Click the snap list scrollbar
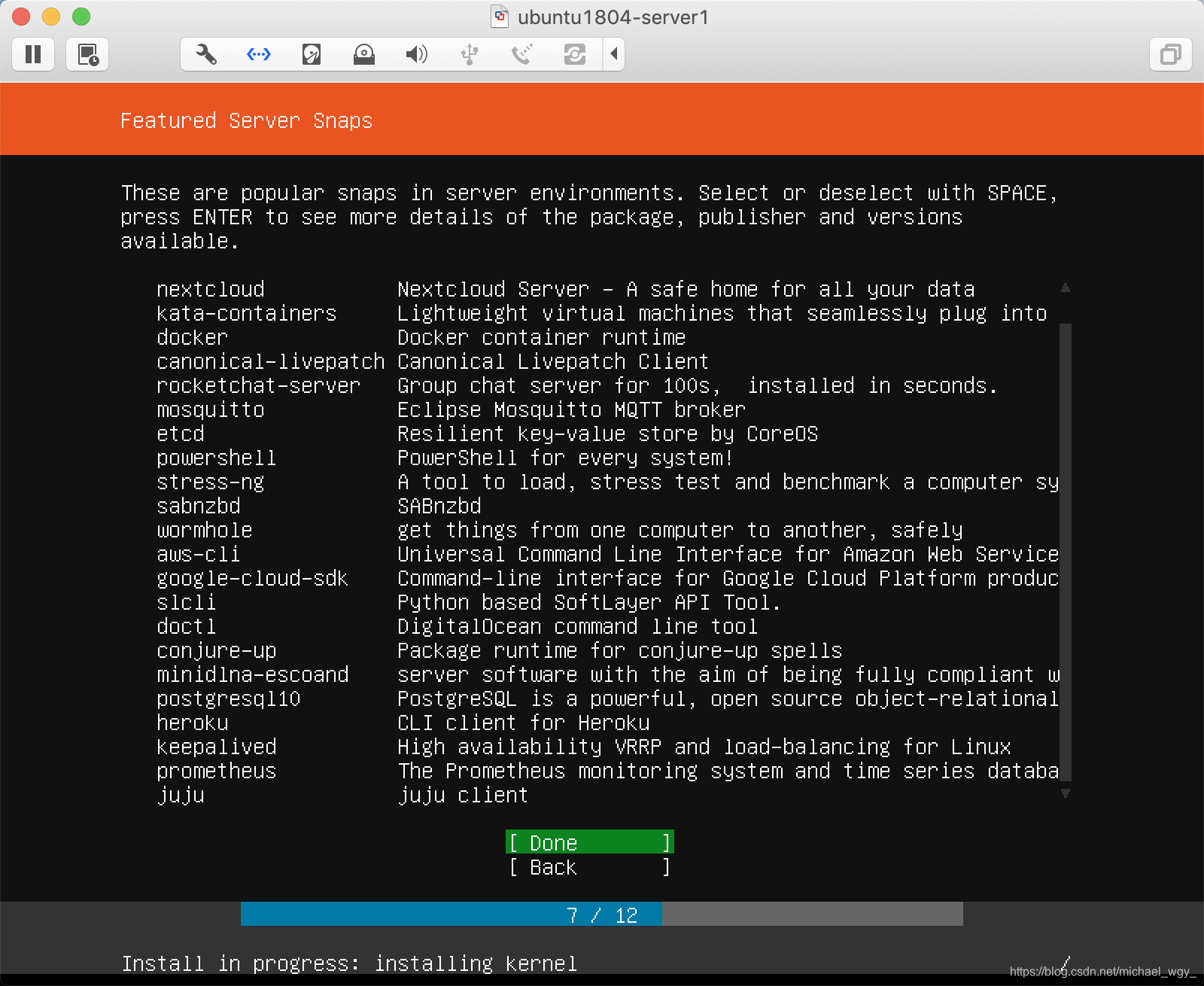This screenshot has height=986, width=1204. [x=1066, y=553]
